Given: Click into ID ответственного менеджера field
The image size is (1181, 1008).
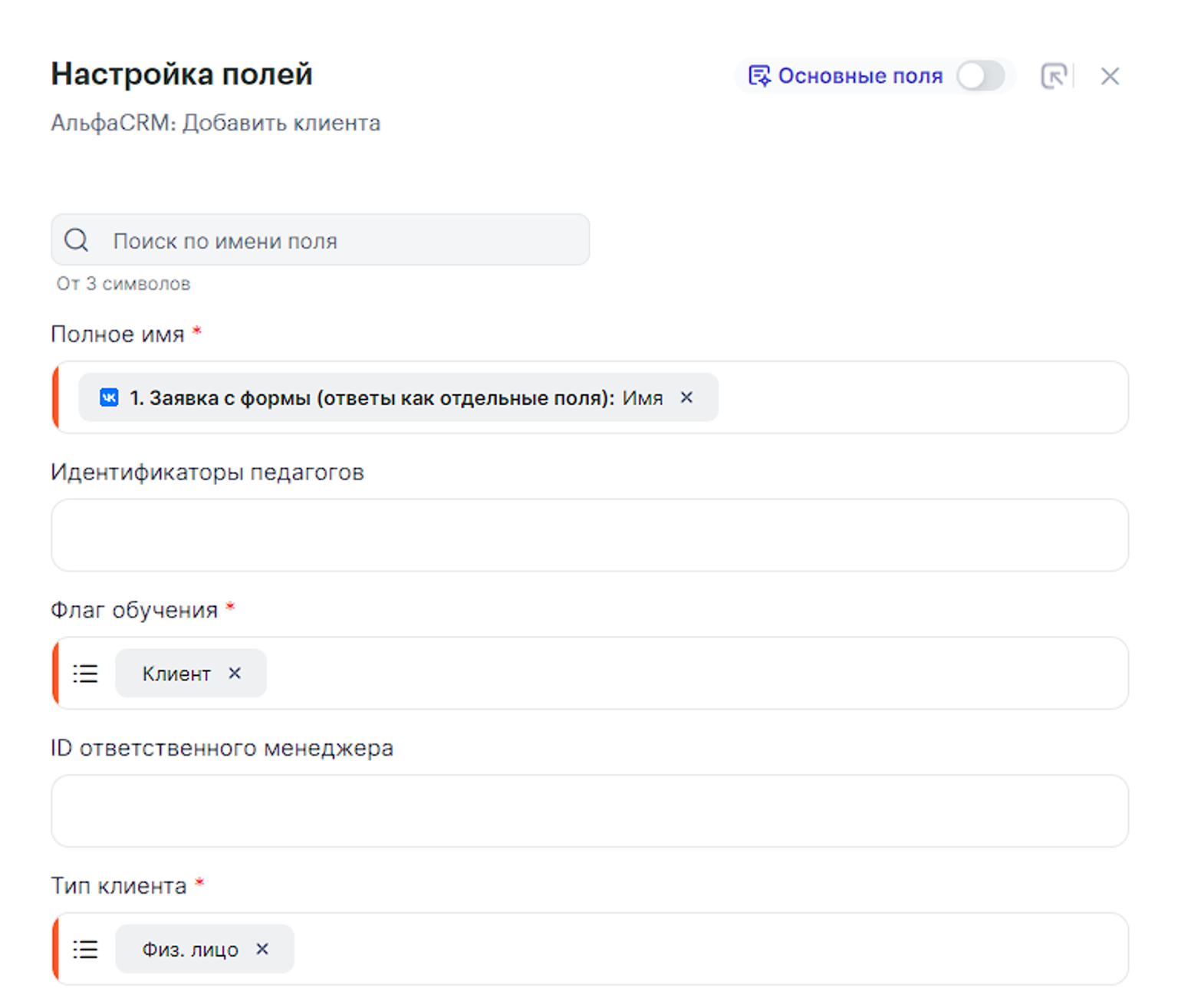Looking at the screenshot, I should 589,811.
